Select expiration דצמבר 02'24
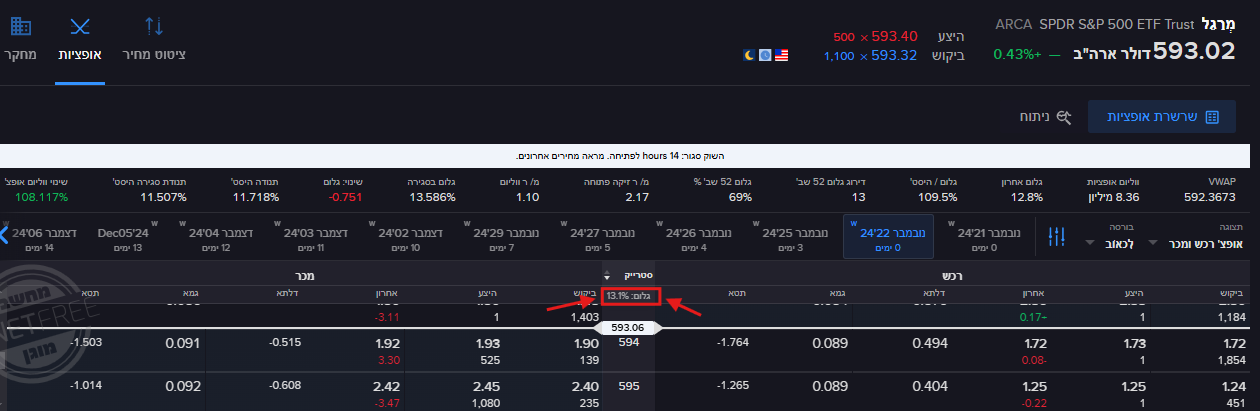This screenshot has width=1260, height=411. [x=404, y=238]
